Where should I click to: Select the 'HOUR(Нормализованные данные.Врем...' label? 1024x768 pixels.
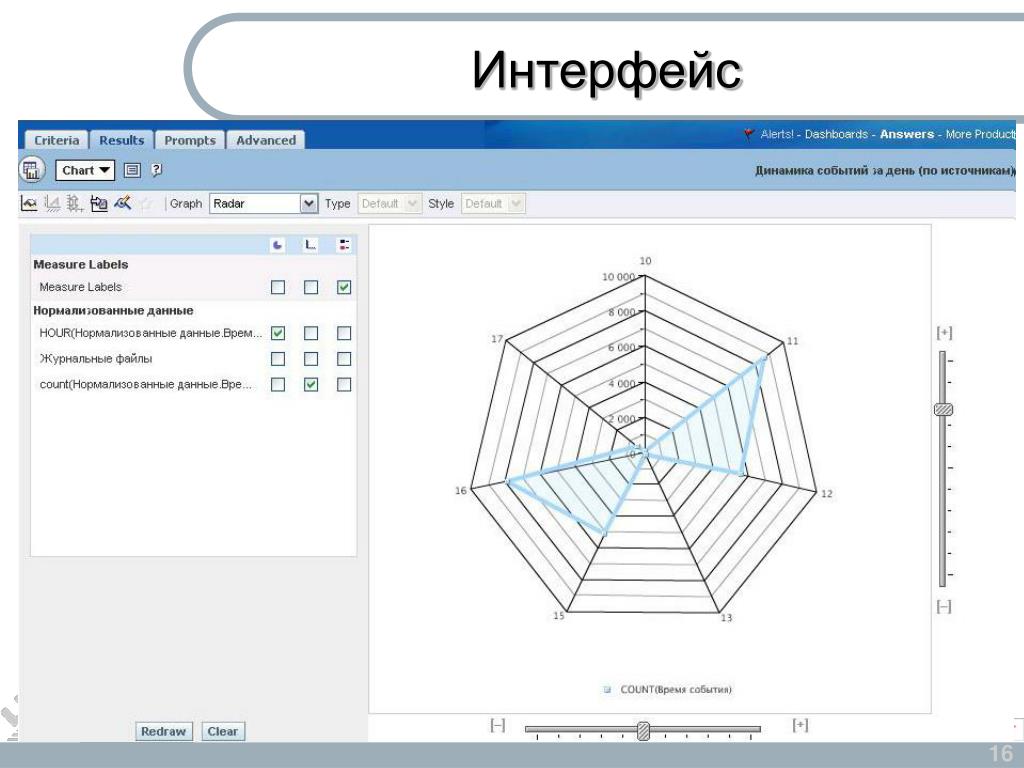click(151, 333)
